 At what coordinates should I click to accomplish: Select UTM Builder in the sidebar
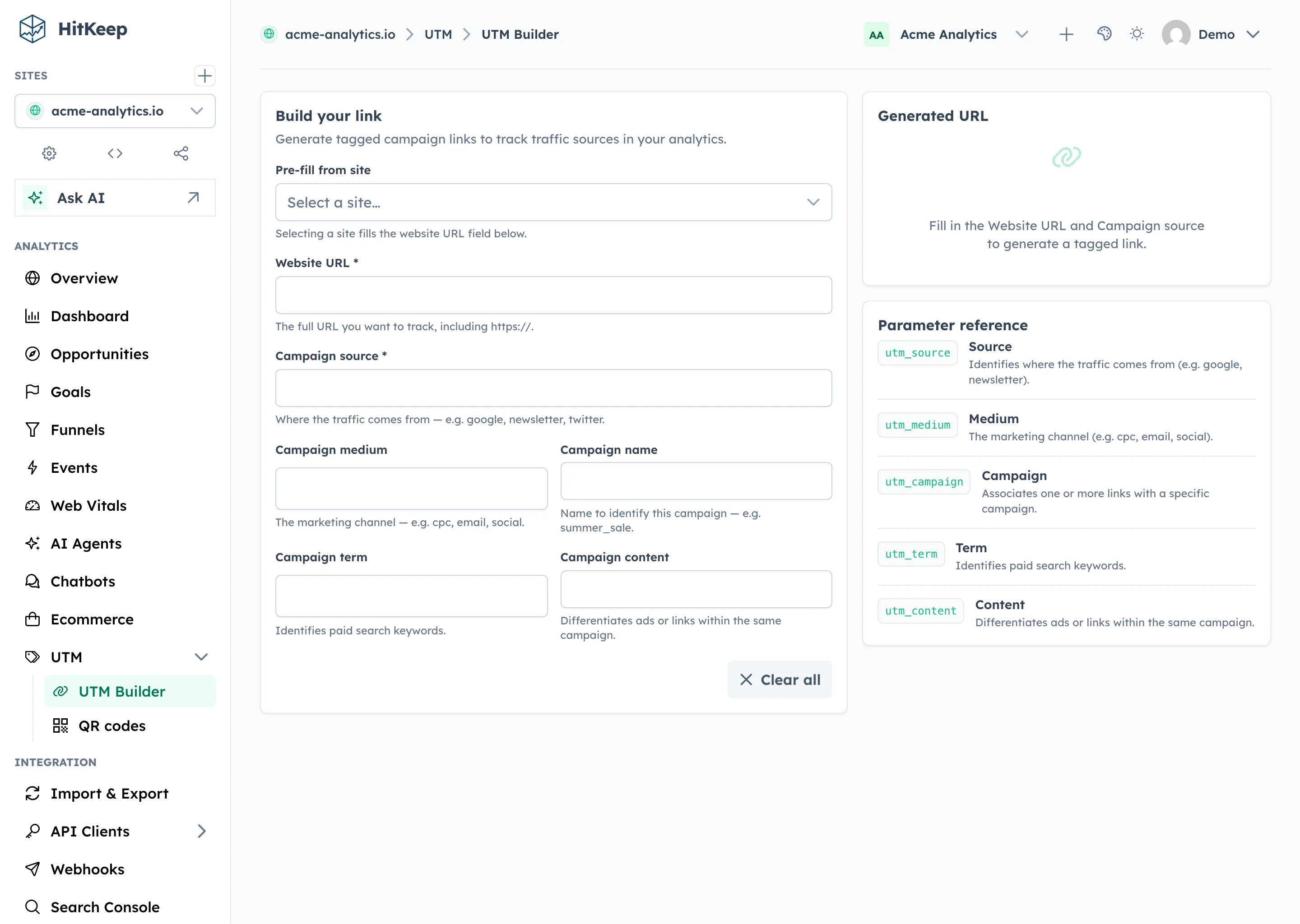(130, 691)
